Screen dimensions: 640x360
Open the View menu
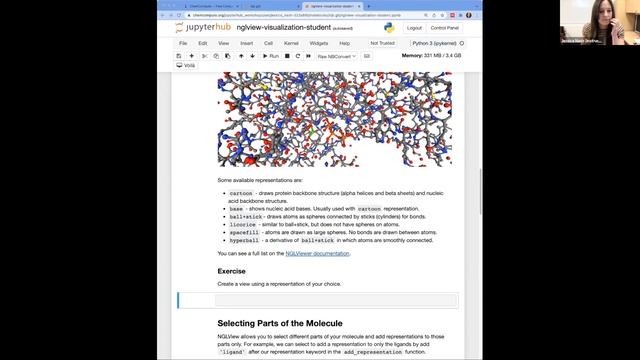click(224, 43)
